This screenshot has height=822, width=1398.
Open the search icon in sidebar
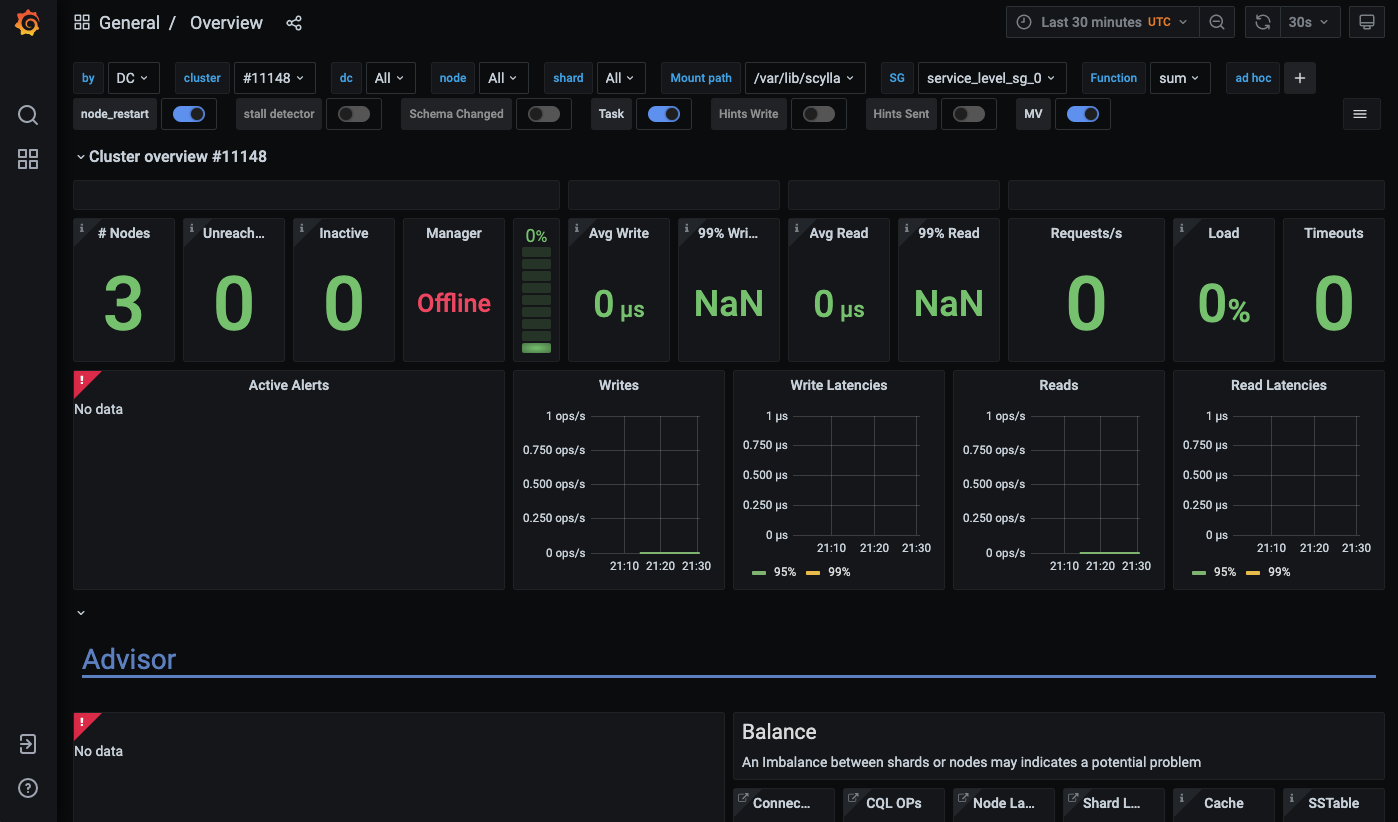[28, 115]
